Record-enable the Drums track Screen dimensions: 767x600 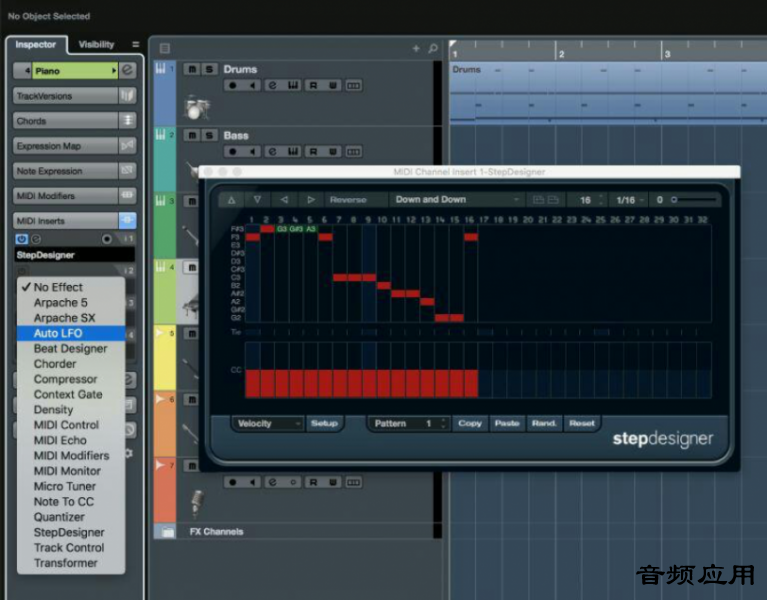click(232, 86)
